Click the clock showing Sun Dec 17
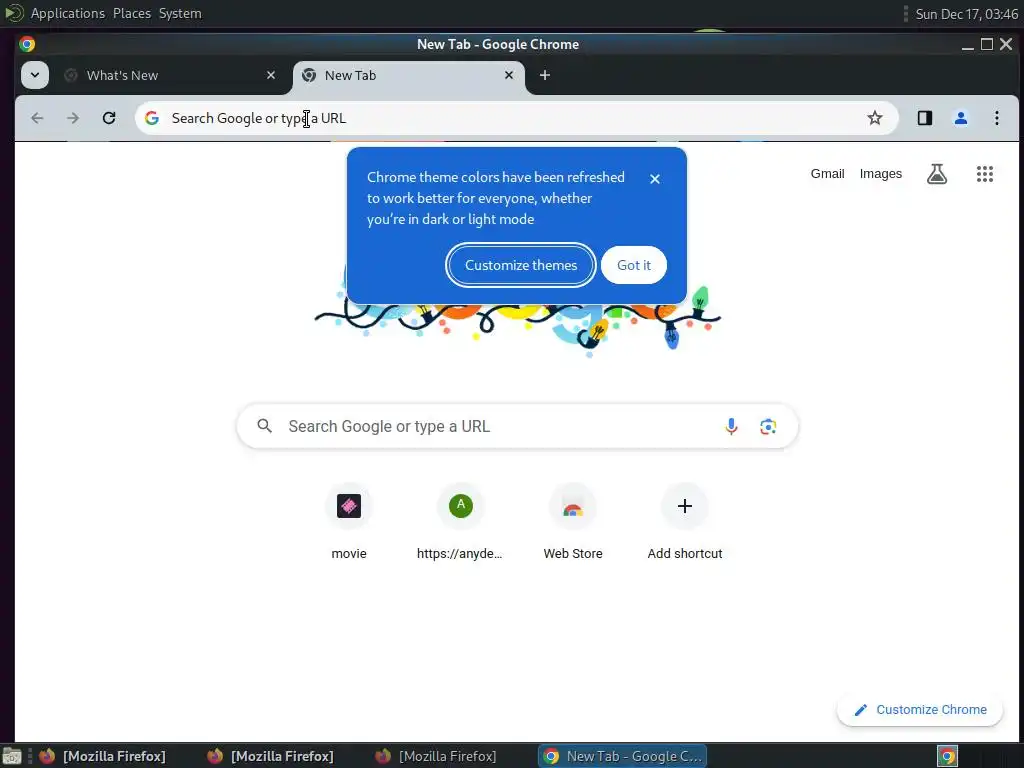1024x768 pixels. pyautogui.click(x=966, y=14)
